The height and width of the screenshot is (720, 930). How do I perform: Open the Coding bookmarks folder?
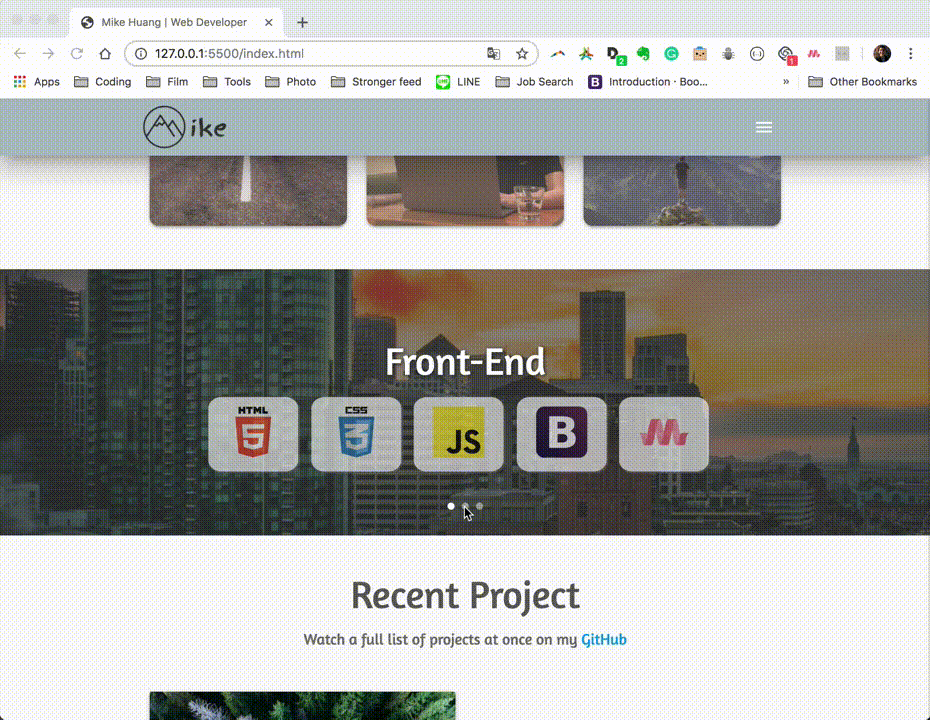tap(103, 82)
